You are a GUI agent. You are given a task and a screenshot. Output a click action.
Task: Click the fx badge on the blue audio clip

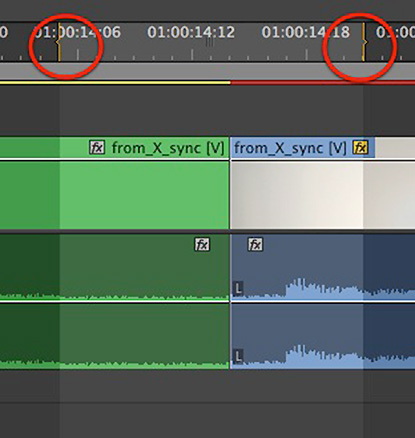pyautogui.click(x=255, y=245)
